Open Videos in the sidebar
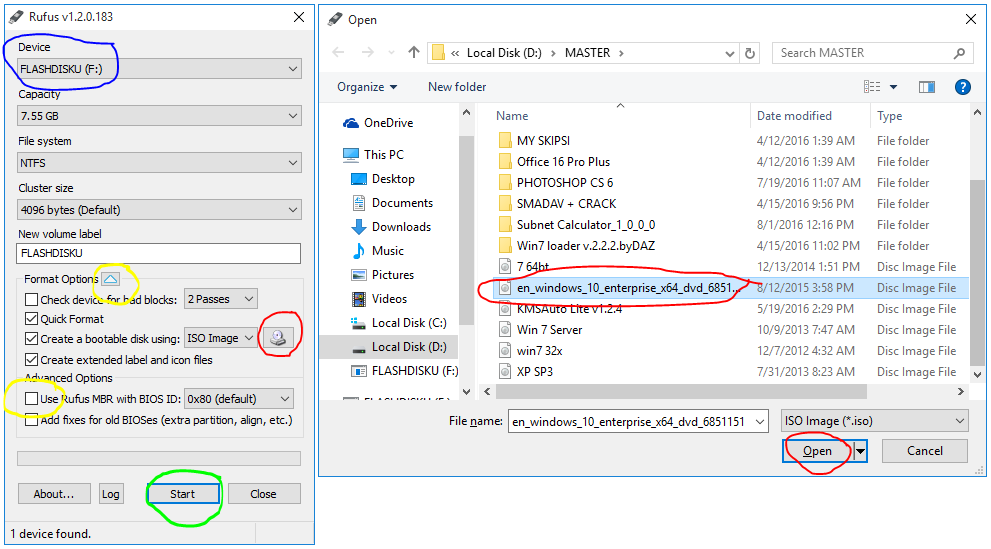Viewport: 991px width, 549px height. tap(379, 299)
